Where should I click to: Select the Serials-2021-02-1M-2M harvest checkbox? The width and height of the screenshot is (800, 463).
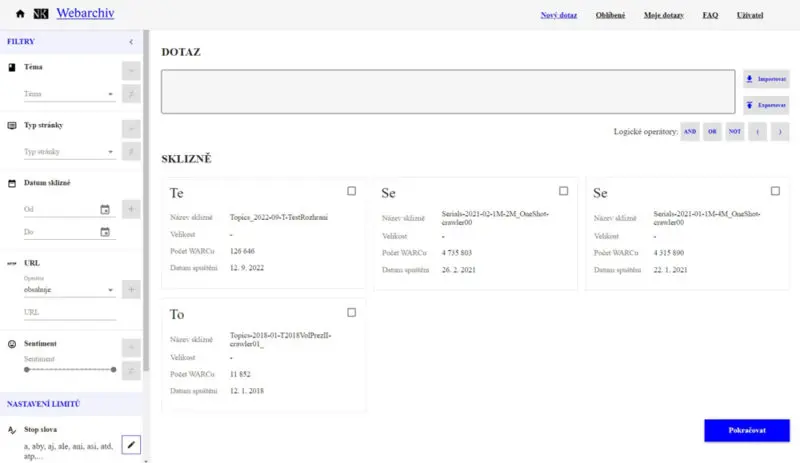564,191
